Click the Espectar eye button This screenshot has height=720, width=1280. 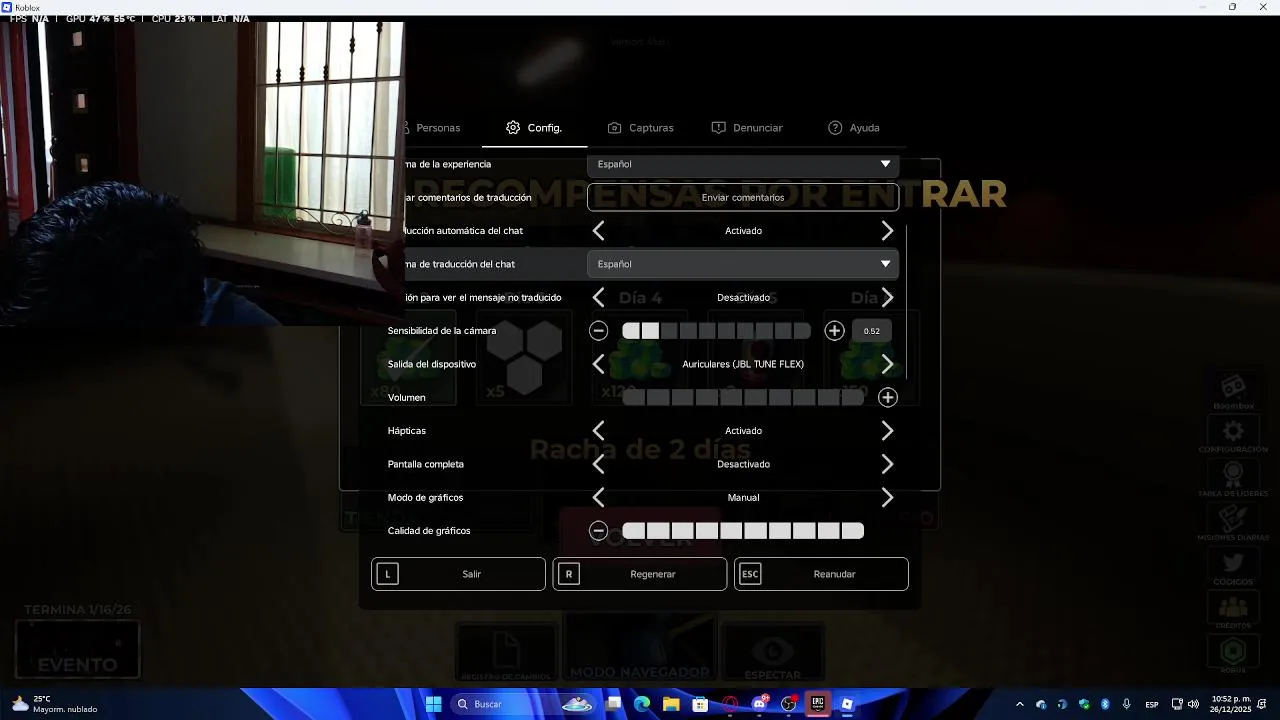(x=772, y=653)
